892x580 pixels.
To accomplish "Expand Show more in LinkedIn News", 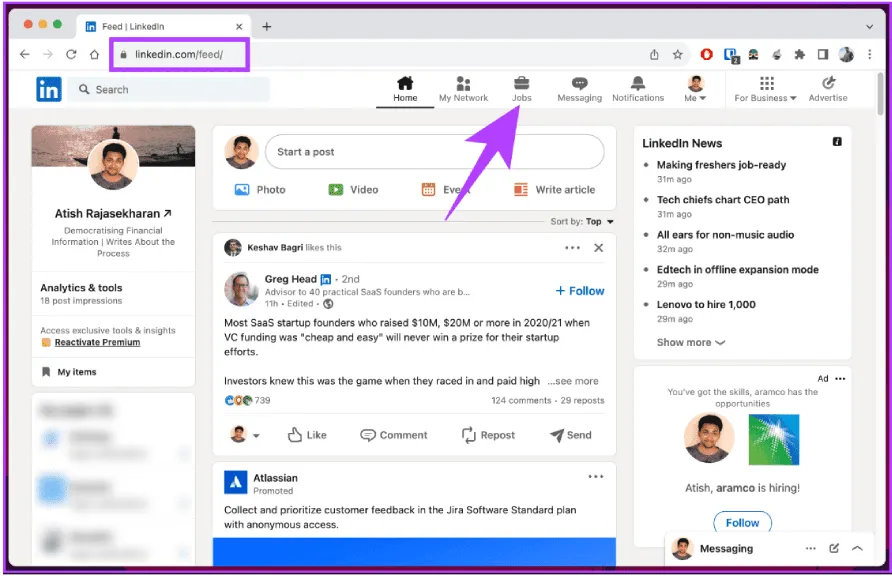I will pos(690,342).
